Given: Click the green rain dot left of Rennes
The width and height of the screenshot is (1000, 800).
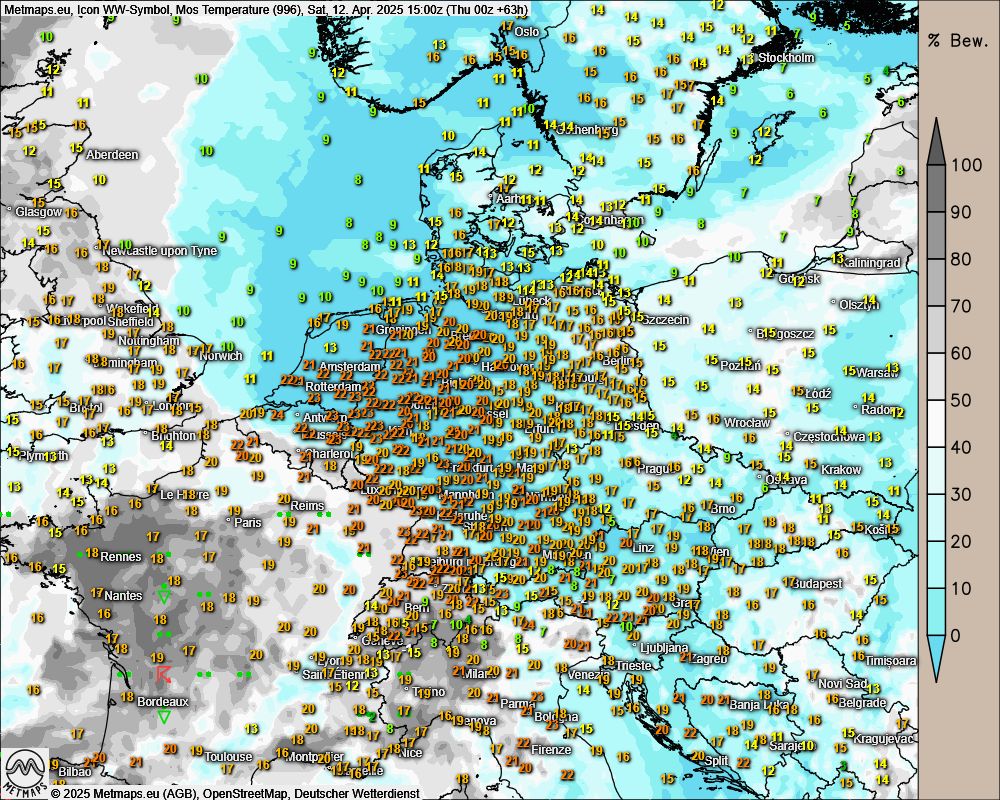Looking at the screenshot, I should click(81, 553).
